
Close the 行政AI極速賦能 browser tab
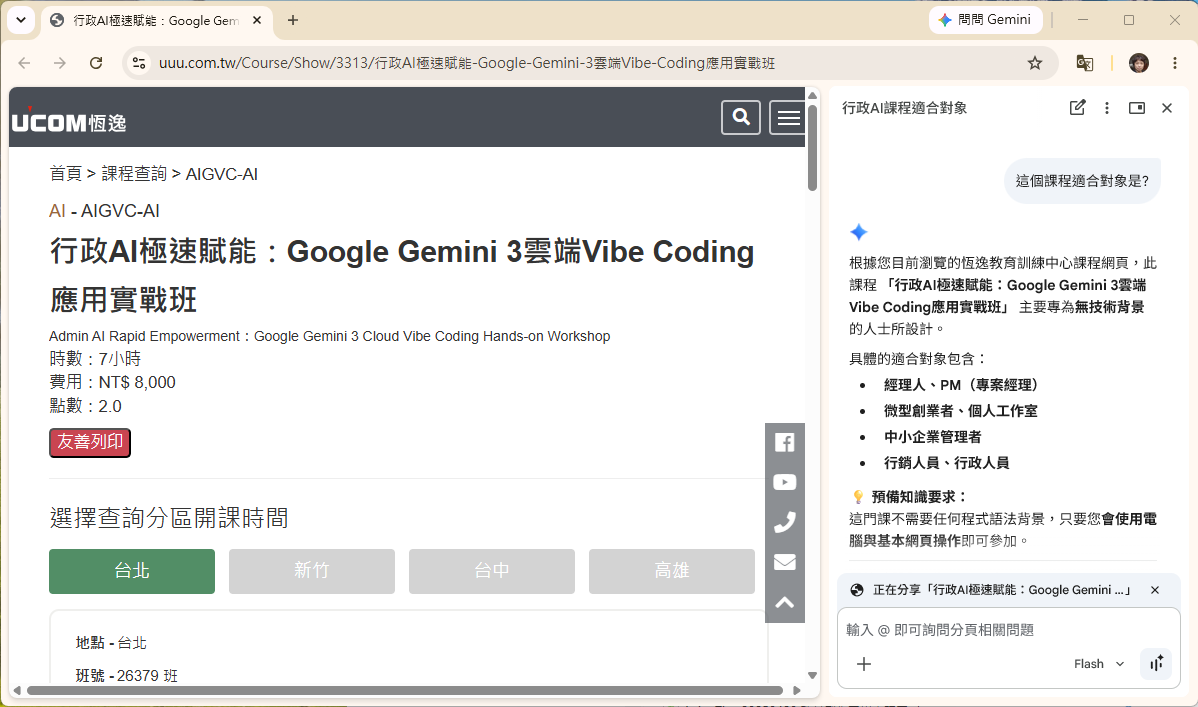click(257, 20)
